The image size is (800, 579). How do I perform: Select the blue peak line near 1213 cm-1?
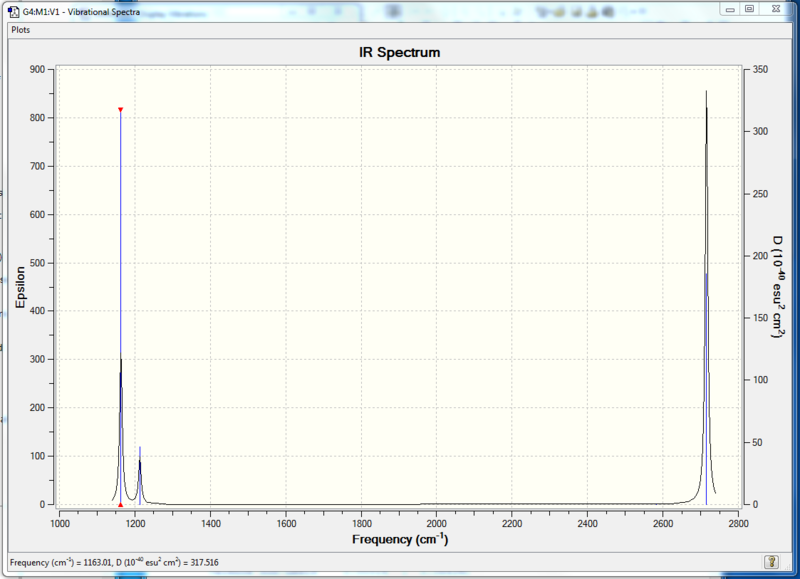tap(140, 475)
